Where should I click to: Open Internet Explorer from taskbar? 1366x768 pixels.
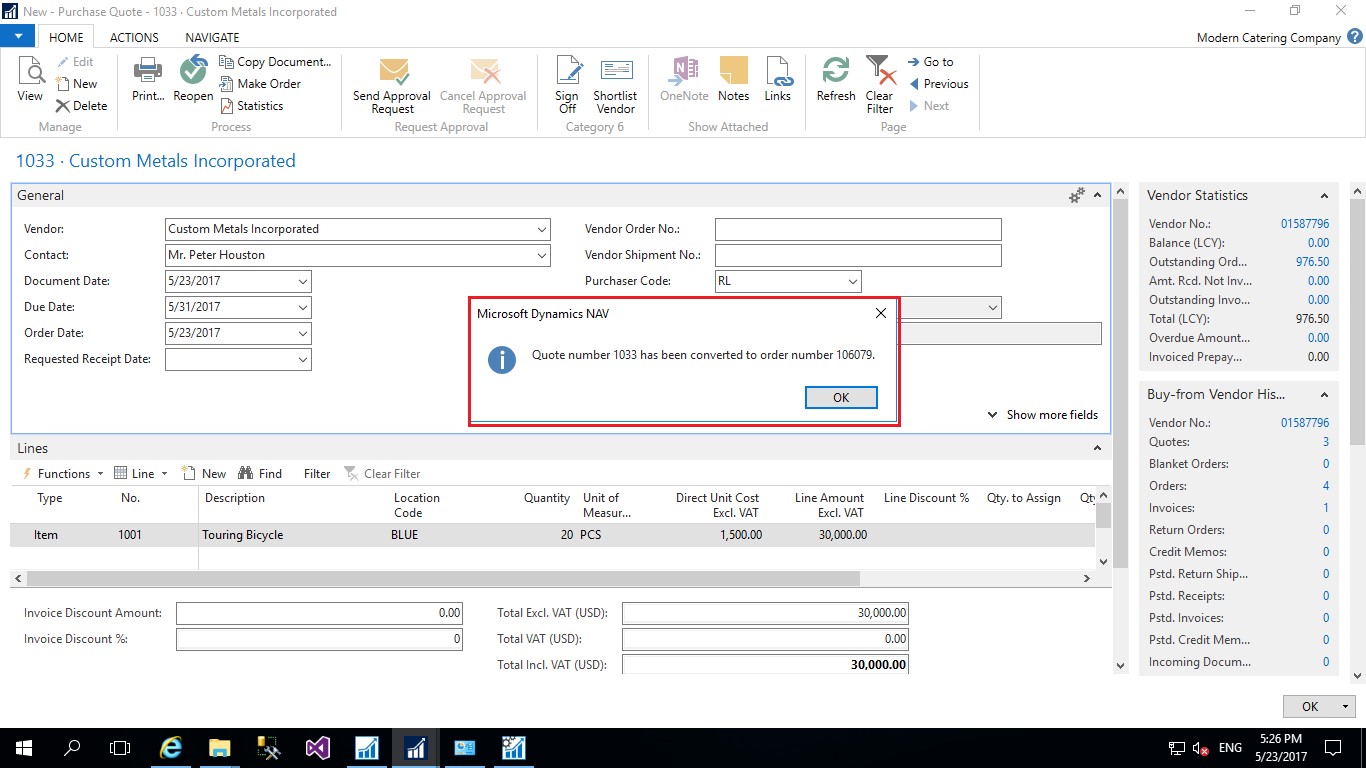(172, 747)
